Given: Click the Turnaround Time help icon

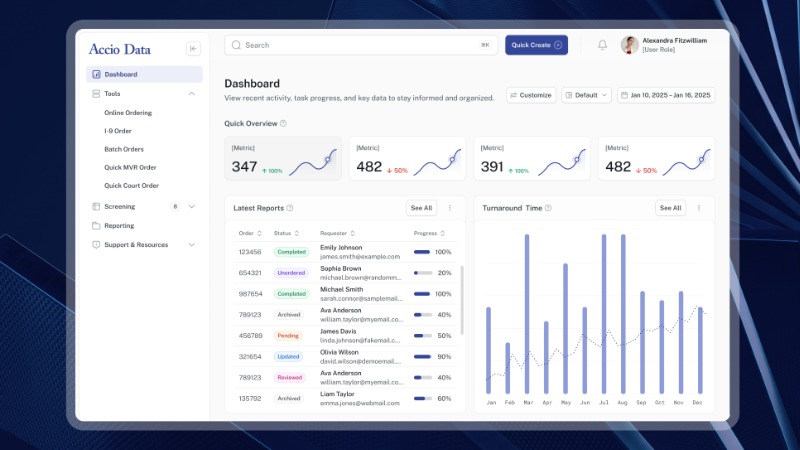Looking at the screenshot, I should [548, 208].
